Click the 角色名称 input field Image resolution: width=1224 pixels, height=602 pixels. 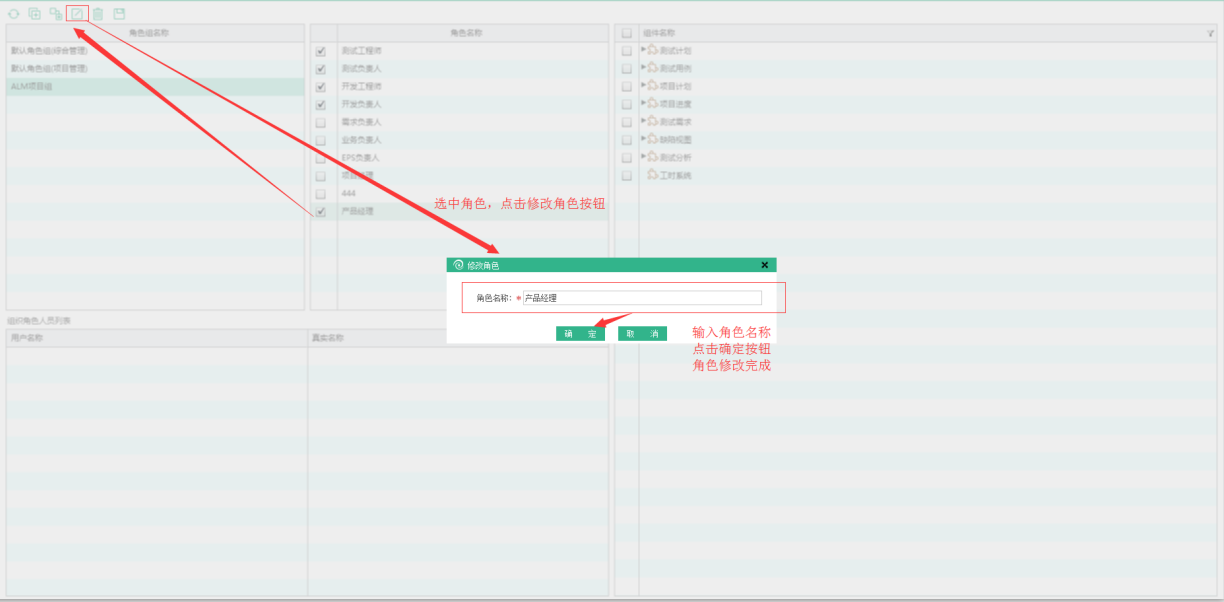(642, 298)
